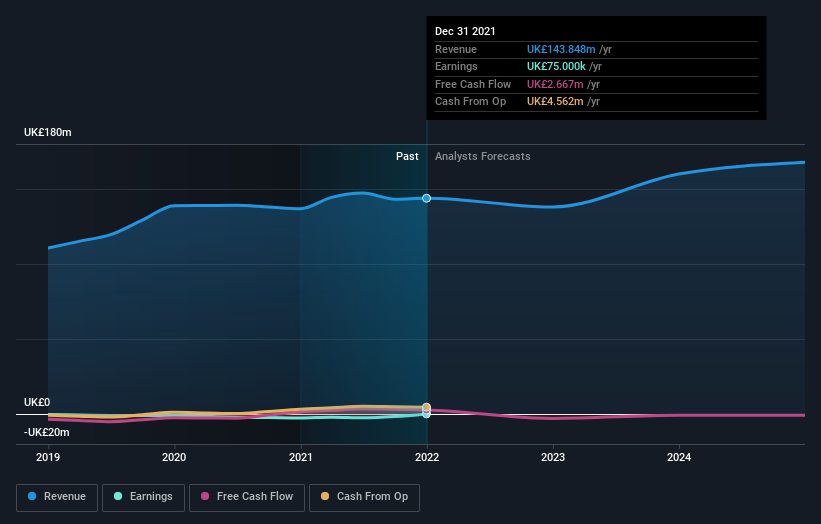Click the teal Earnings legend dot
Image resolution: width=821 pixels, height=524 pixels.
pos(118,496)
